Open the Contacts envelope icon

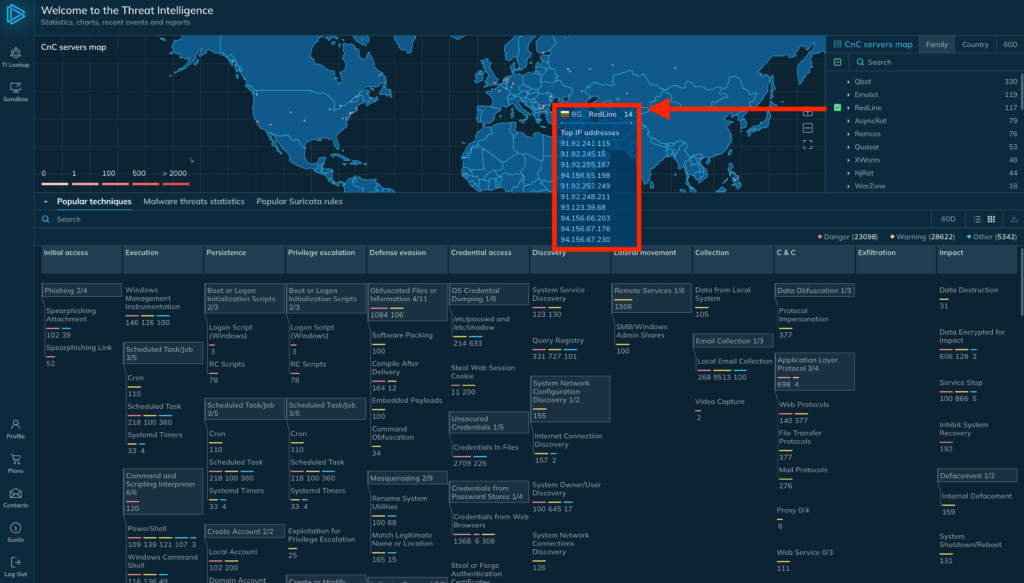[15, 494]
